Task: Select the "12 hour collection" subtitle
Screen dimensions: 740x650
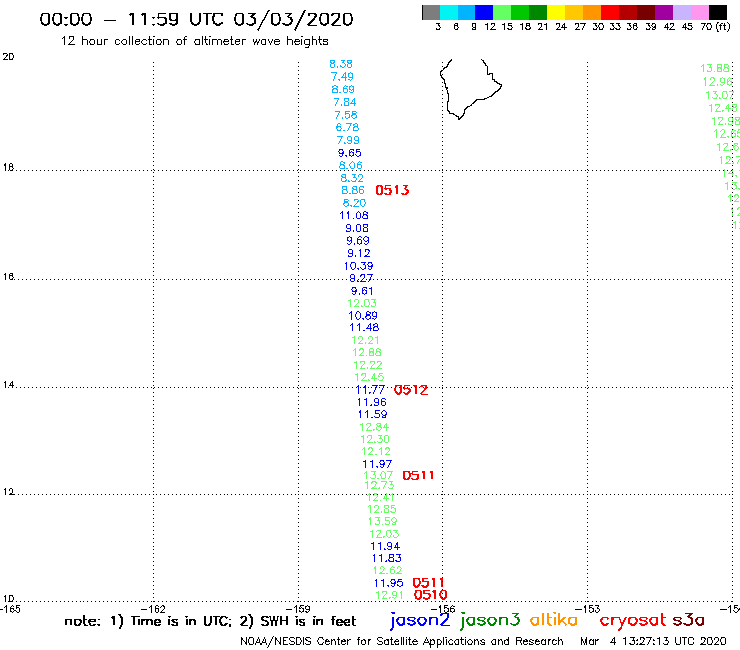Action: pos(194,41)
